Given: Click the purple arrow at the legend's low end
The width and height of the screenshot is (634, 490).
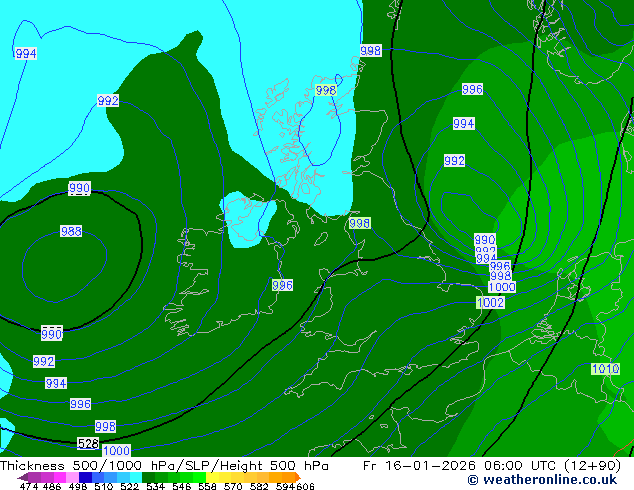Looking at the screenshot, I should pyautogui.click(x=23, y=477).
